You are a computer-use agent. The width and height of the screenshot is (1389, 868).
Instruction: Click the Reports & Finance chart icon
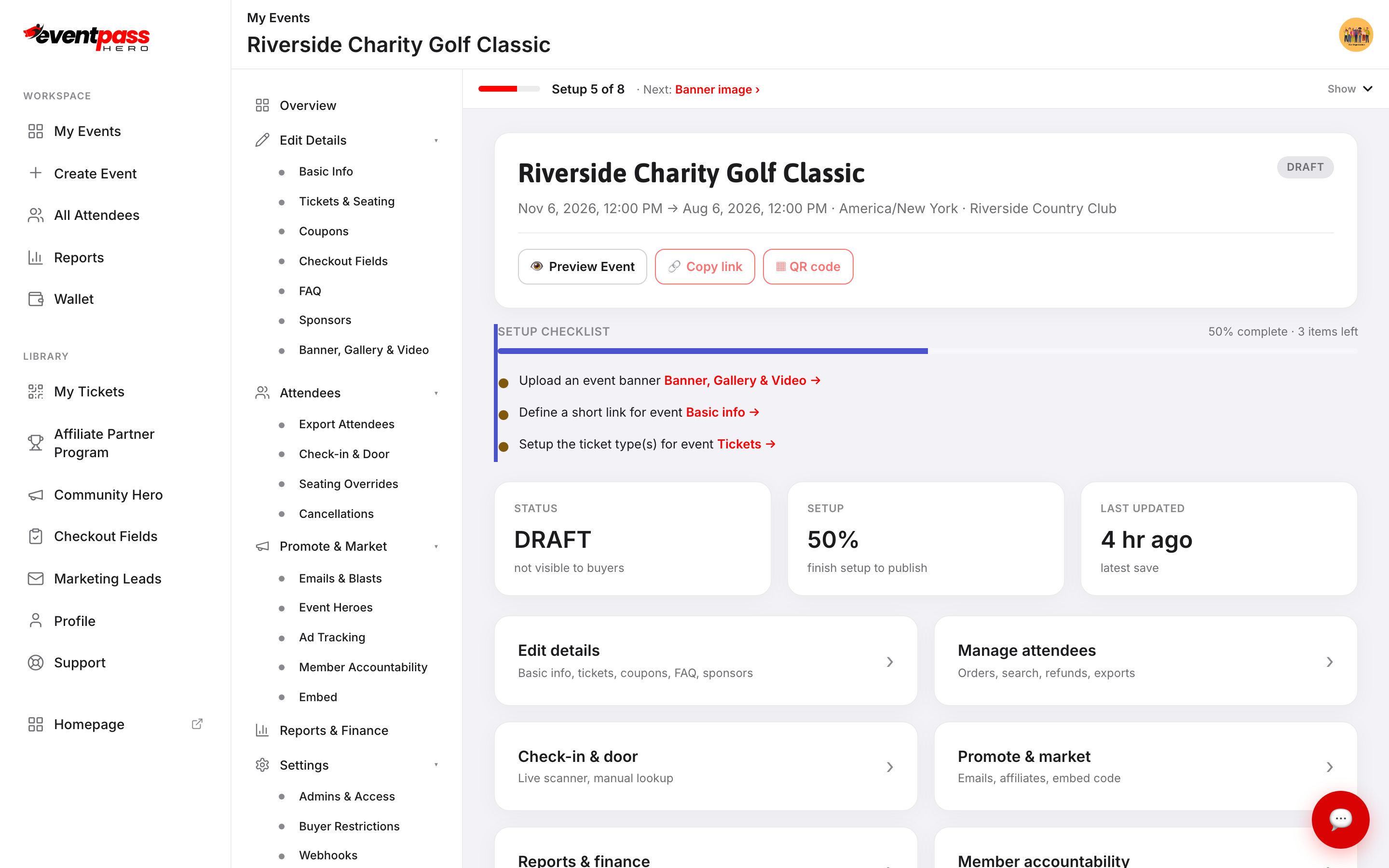tap(262, 730)
